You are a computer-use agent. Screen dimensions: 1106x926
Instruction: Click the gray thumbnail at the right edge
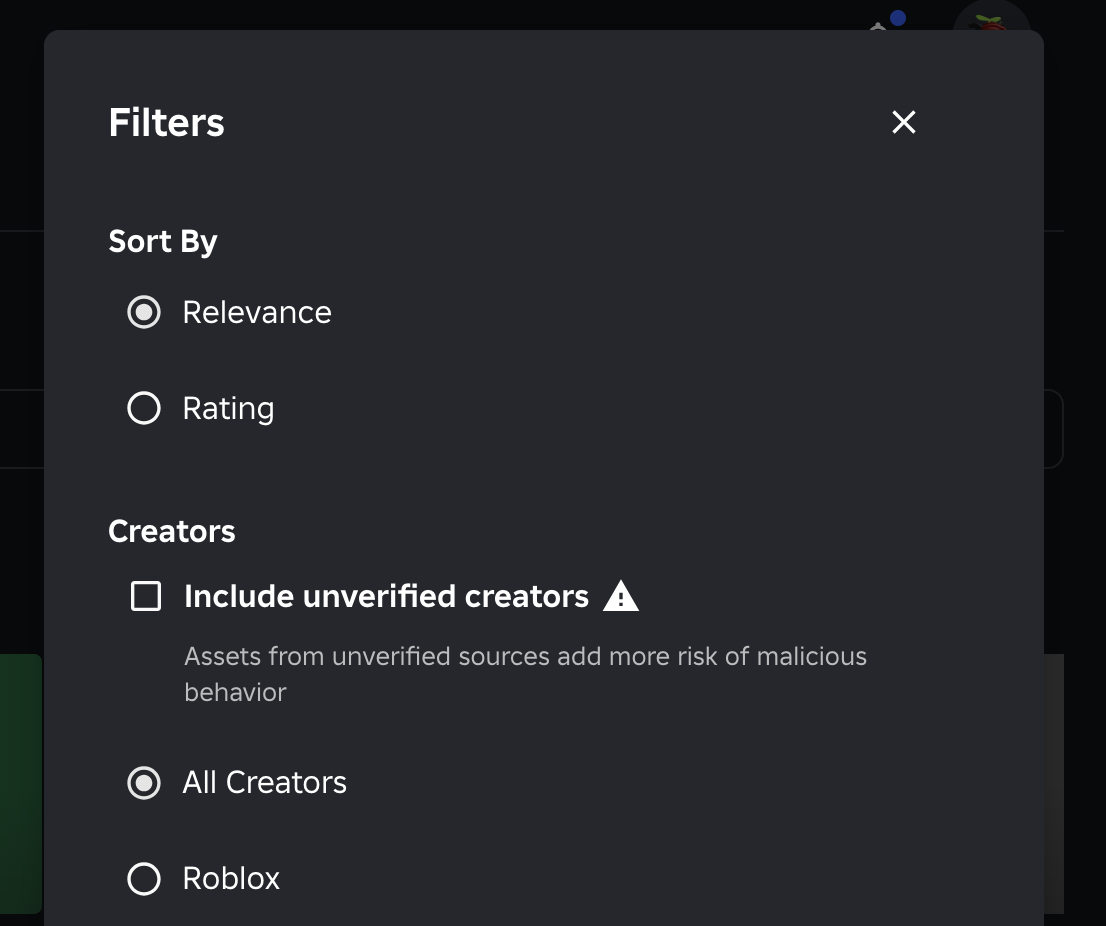tap(1054, 782)
